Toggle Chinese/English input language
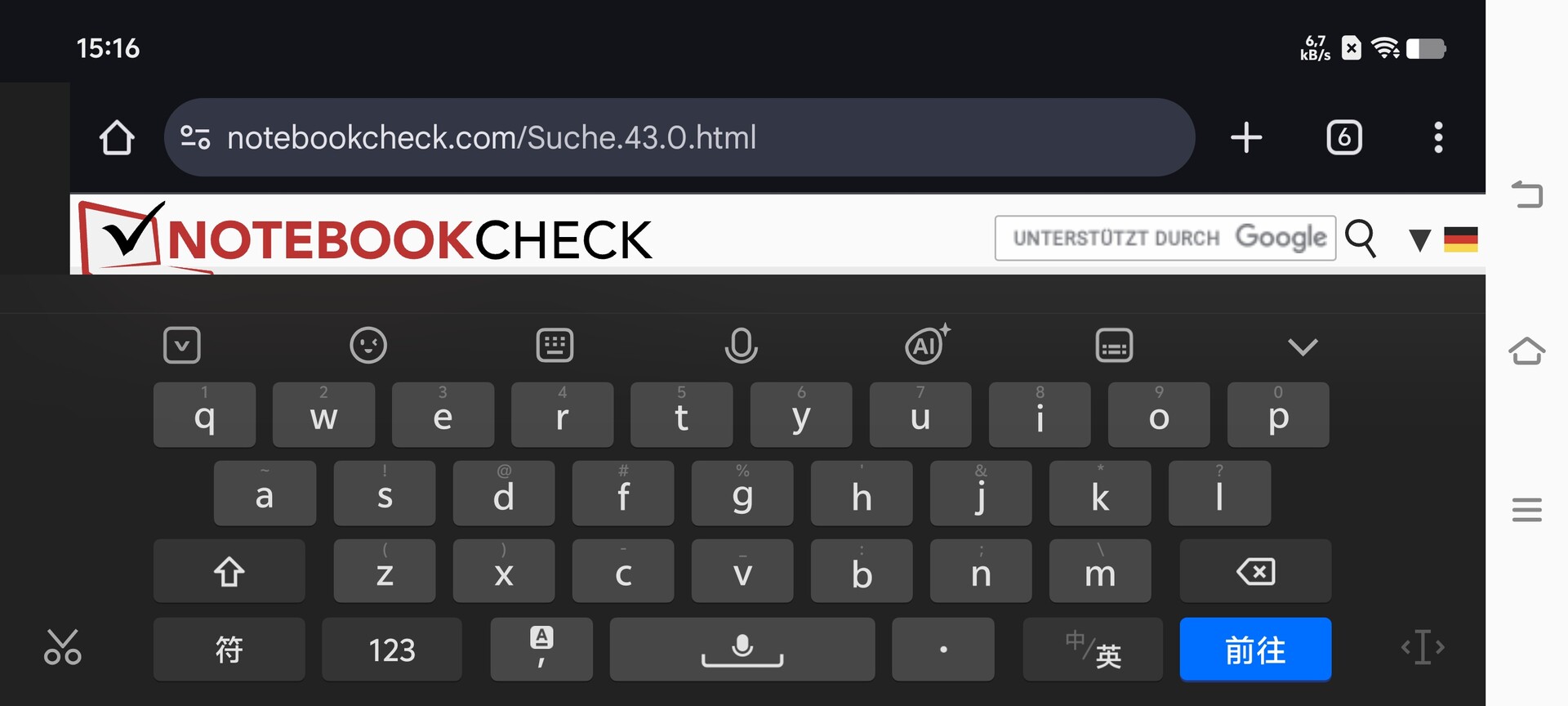 1093,650
